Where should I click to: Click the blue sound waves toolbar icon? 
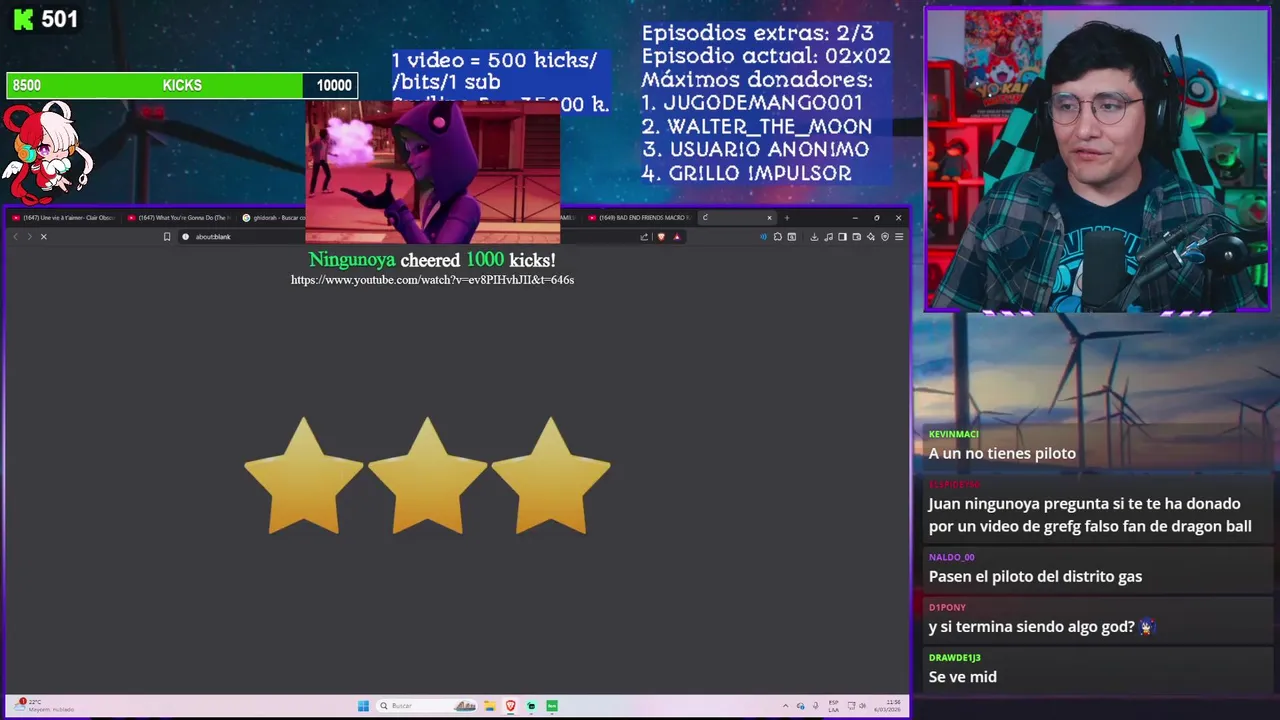click(764, 237)
